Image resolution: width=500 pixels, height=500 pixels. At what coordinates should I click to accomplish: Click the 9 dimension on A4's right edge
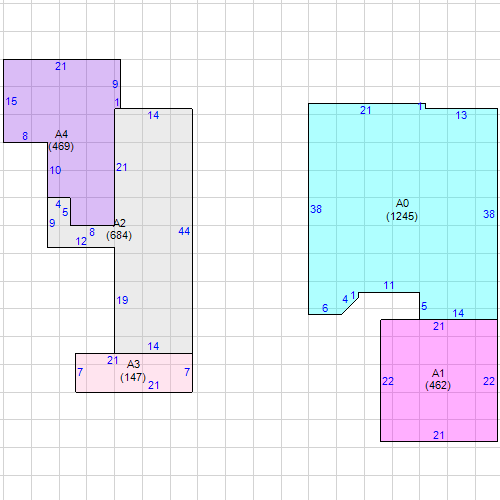point(115,84)
